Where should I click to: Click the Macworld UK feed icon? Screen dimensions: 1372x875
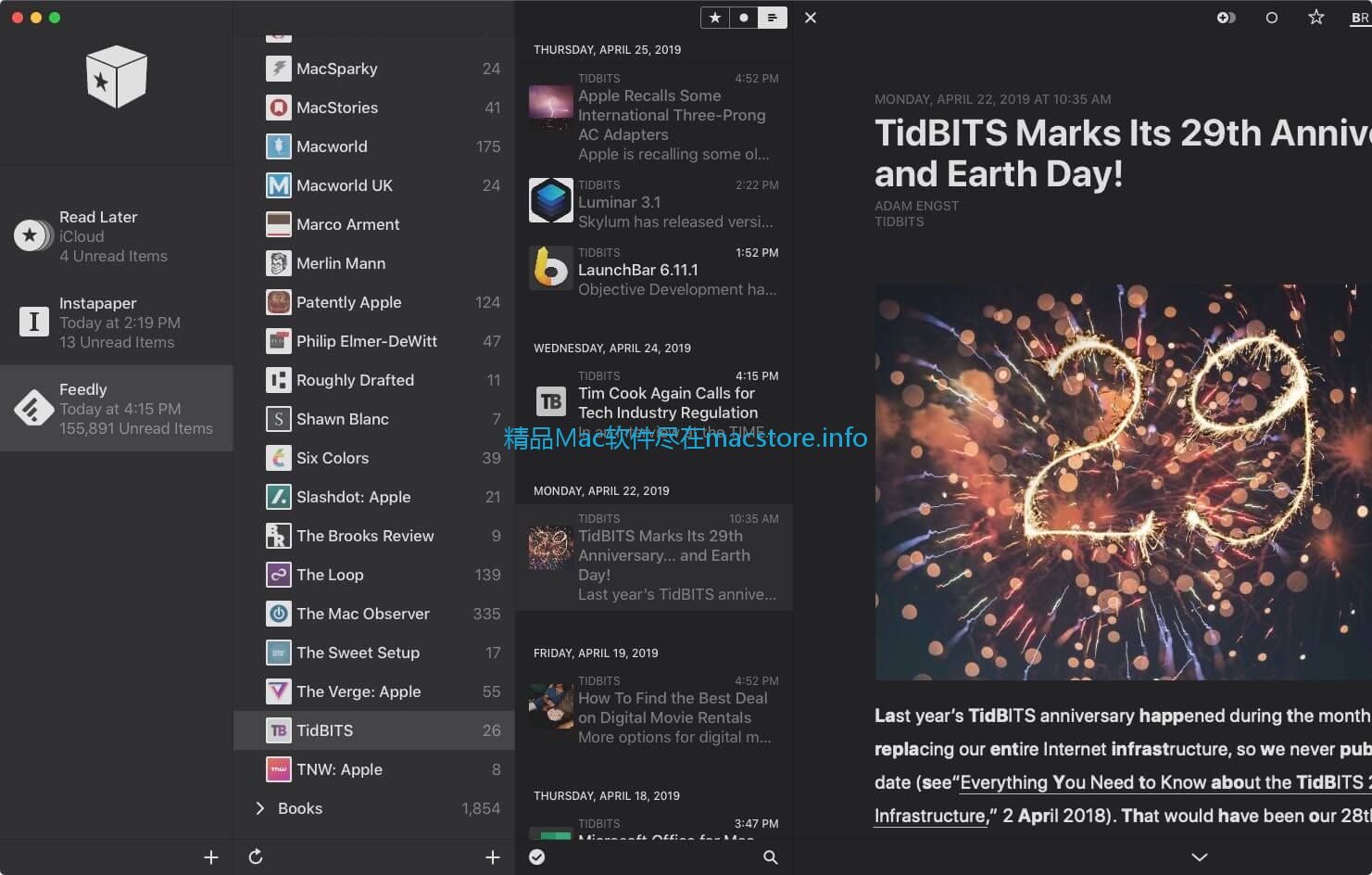(279, 185)
